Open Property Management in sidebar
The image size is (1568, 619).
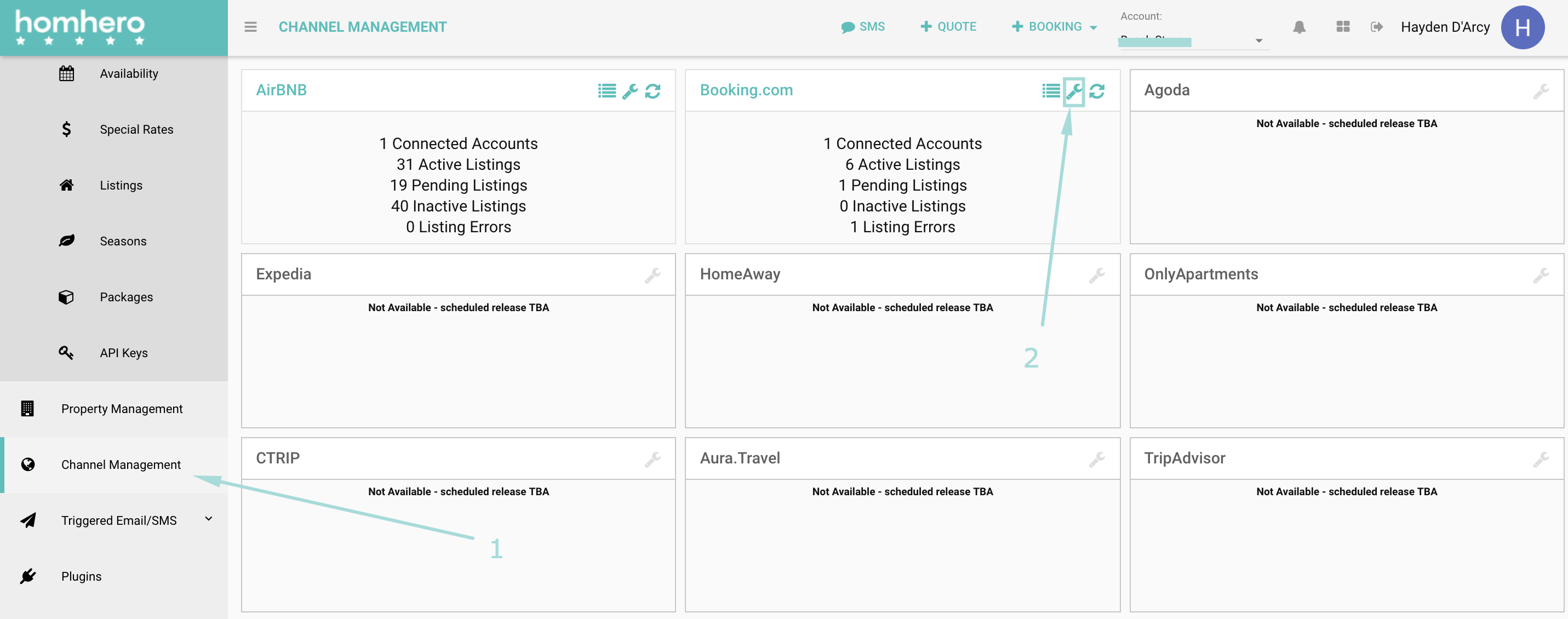[122, 409]
